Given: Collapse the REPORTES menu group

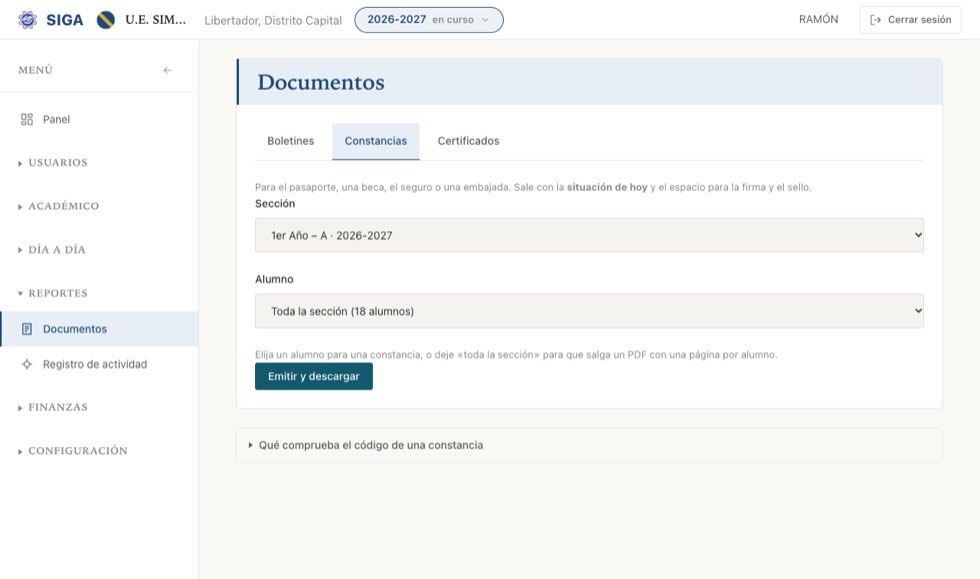Looking at the screenshot, I should tap(53, 293).
